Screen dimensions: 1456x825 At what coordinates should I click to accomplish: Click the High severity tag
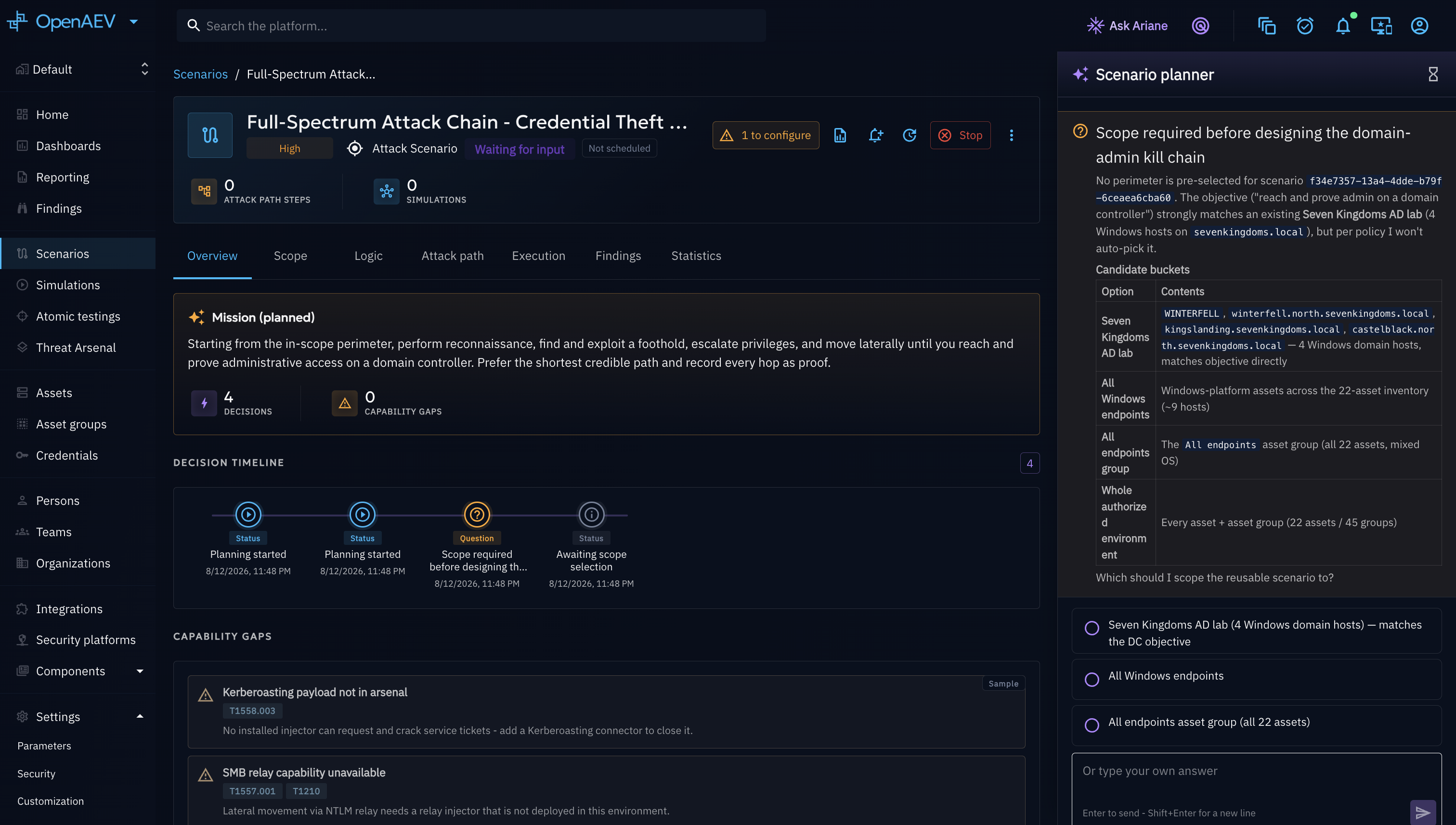(x=290, y=148)
